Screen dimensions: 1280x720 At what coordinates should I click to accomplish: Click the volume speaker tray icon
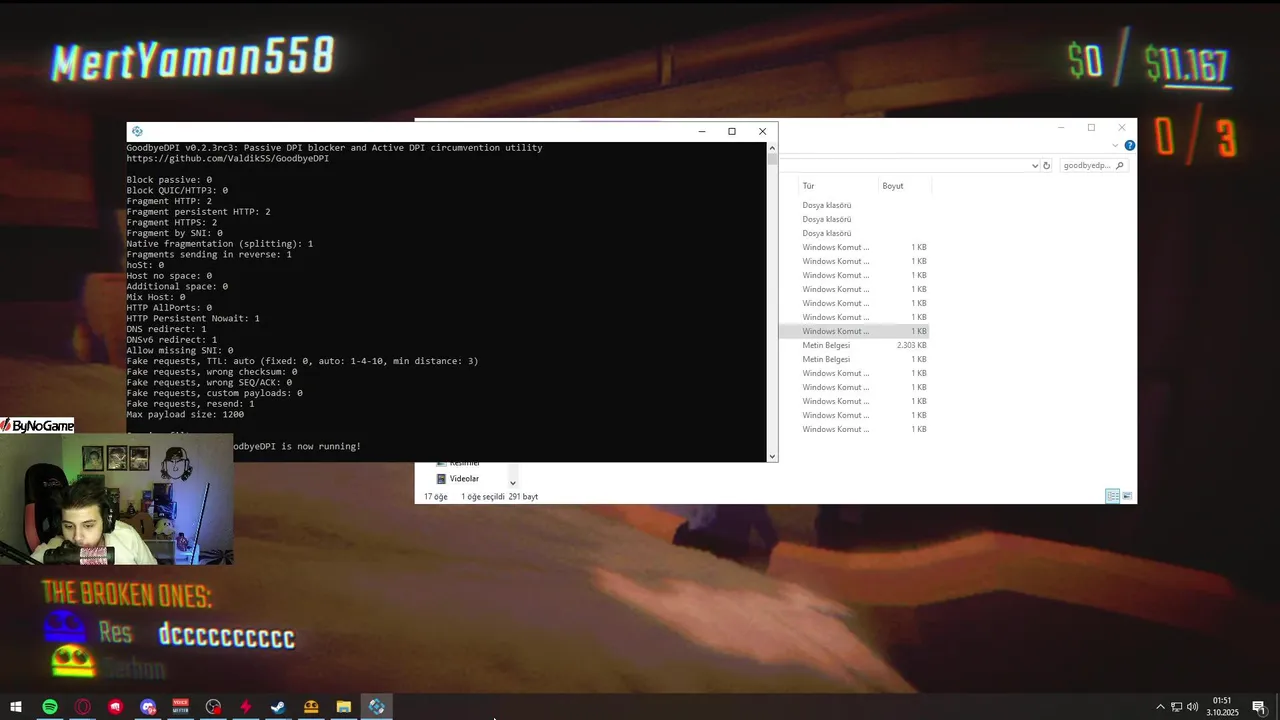1192,707
